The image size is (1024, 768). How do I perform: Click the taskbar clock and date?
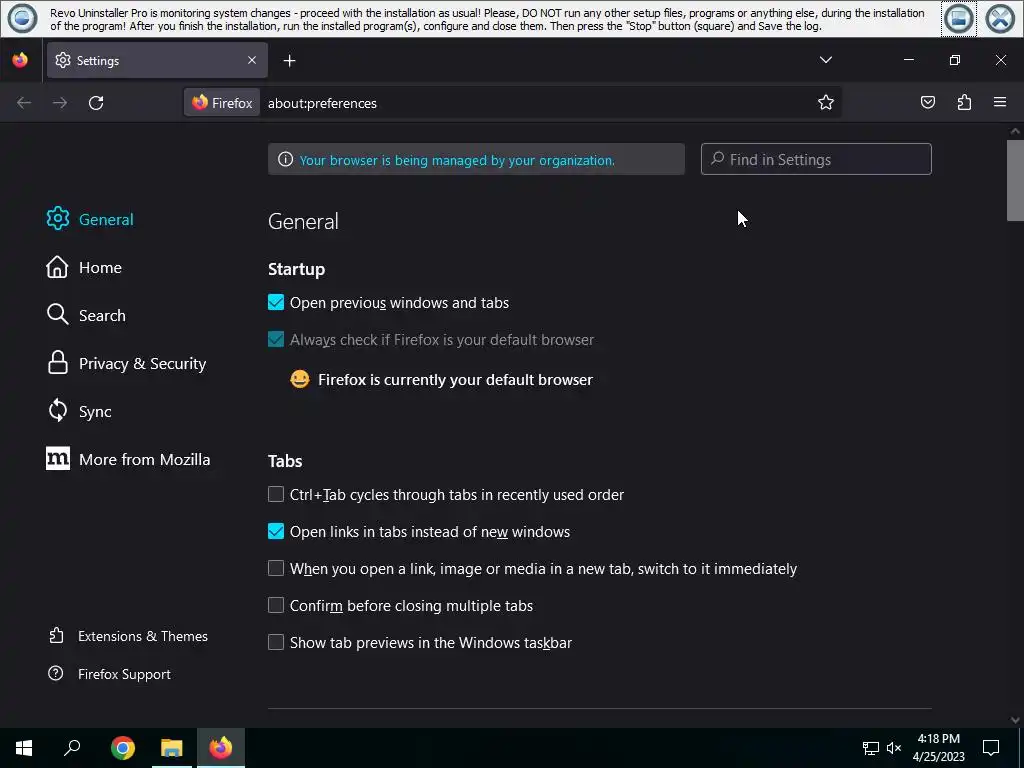pos(938,748)
